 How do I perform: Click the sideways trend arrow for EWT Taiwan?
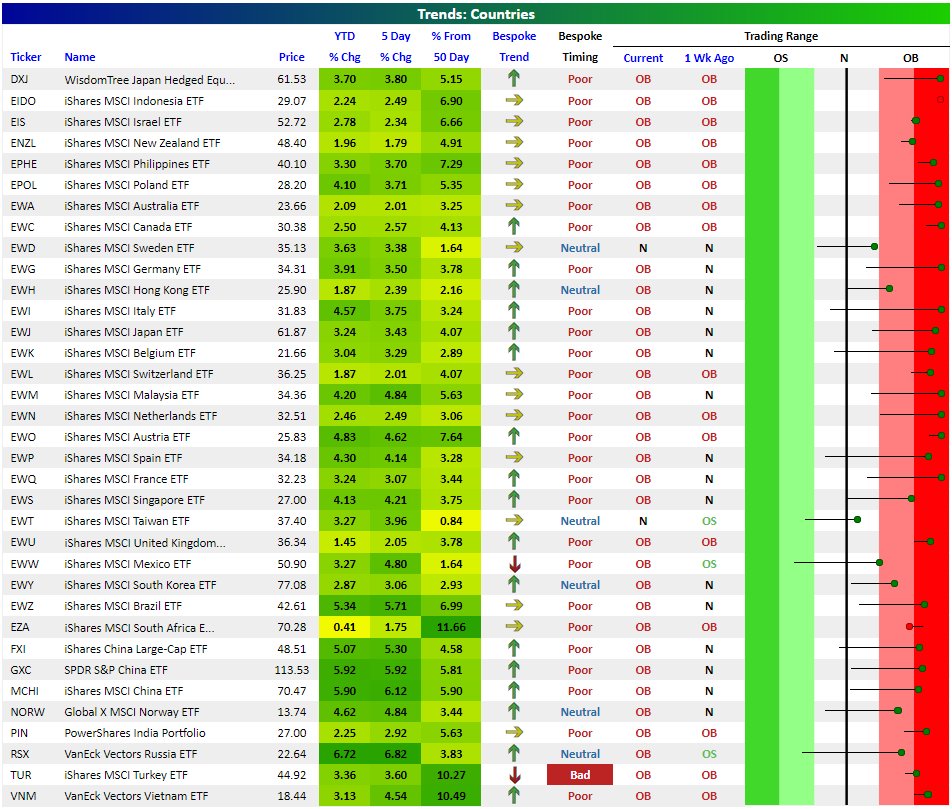click(514, 521)
